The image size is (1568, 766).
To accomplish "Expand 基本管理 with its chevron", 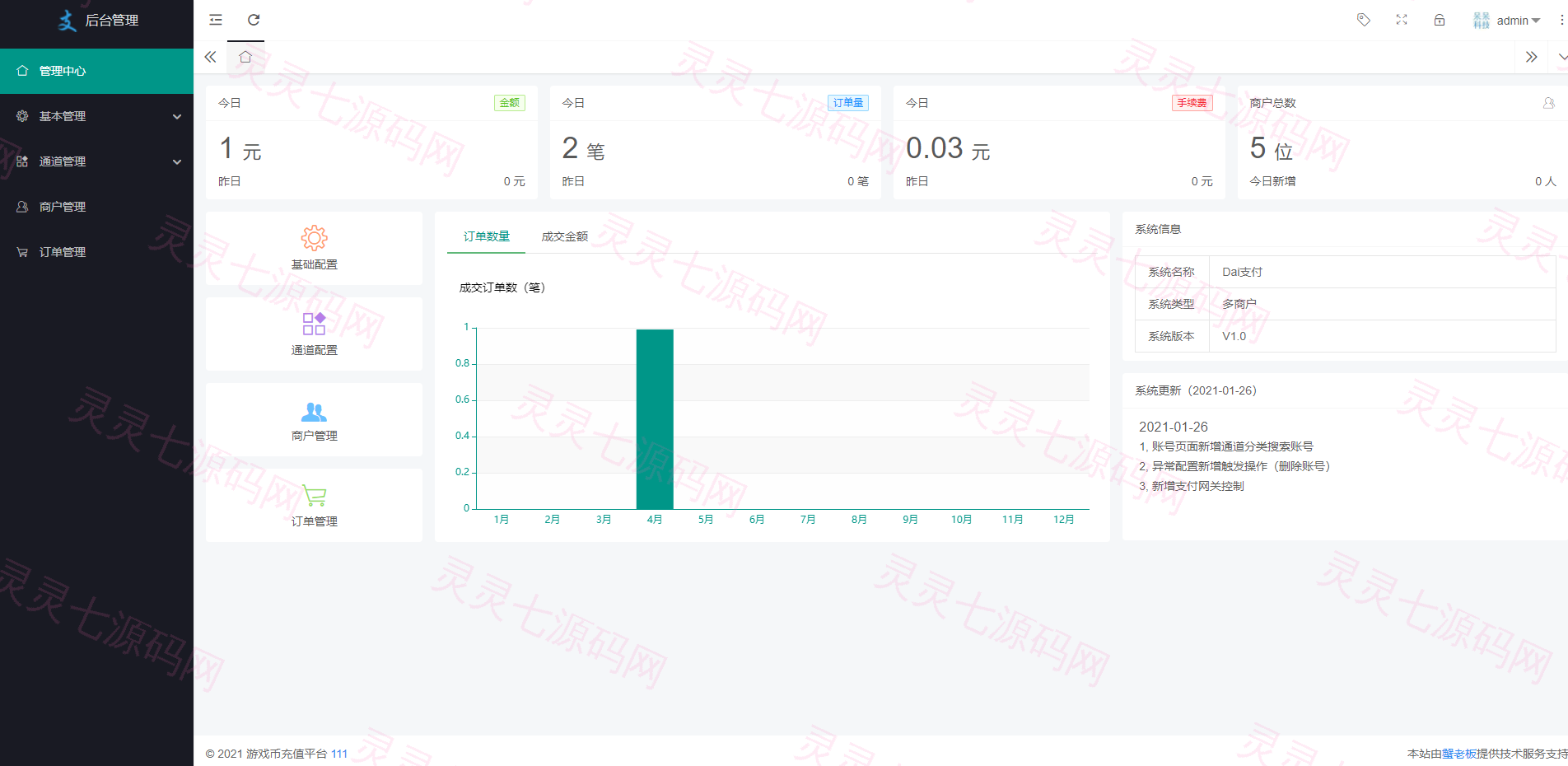I will (177, 116).
